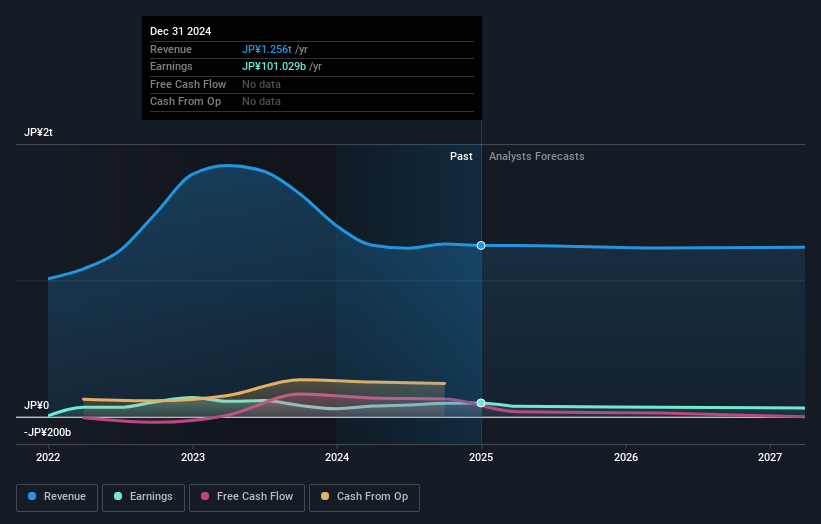This screenshot has width=821, height=524.
Task: Click the JP¥0 y-axis label
Action: click(37, 405)
